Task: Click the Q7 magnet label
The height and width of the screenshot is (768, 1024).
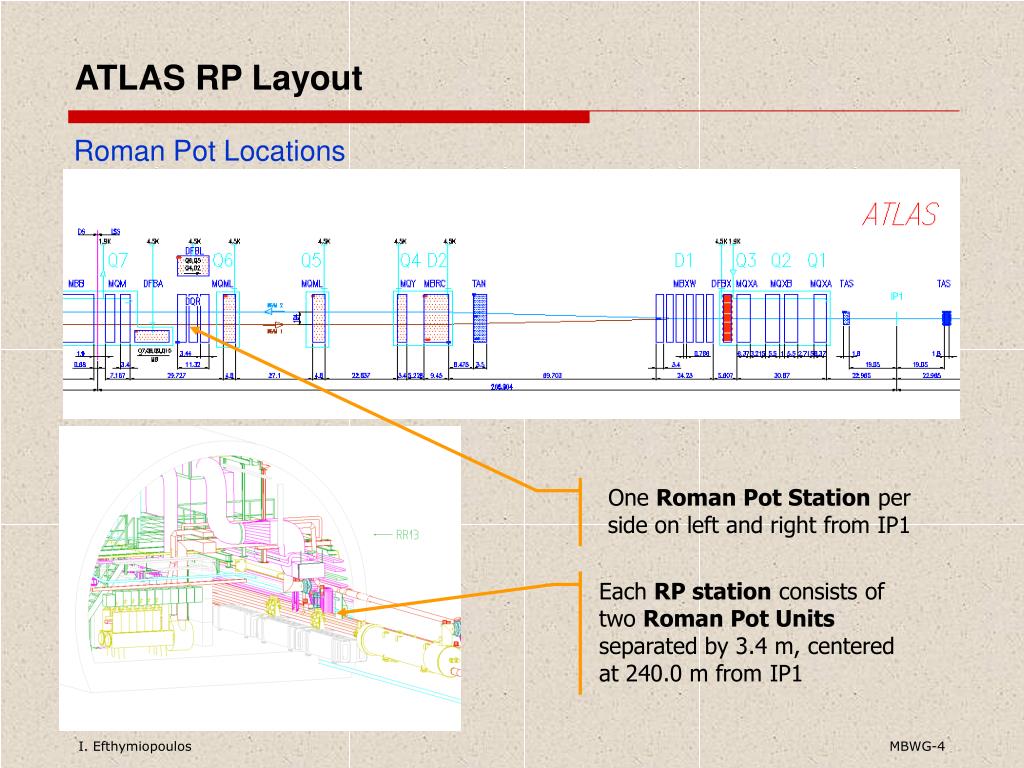Action: (x=118, y=261)
